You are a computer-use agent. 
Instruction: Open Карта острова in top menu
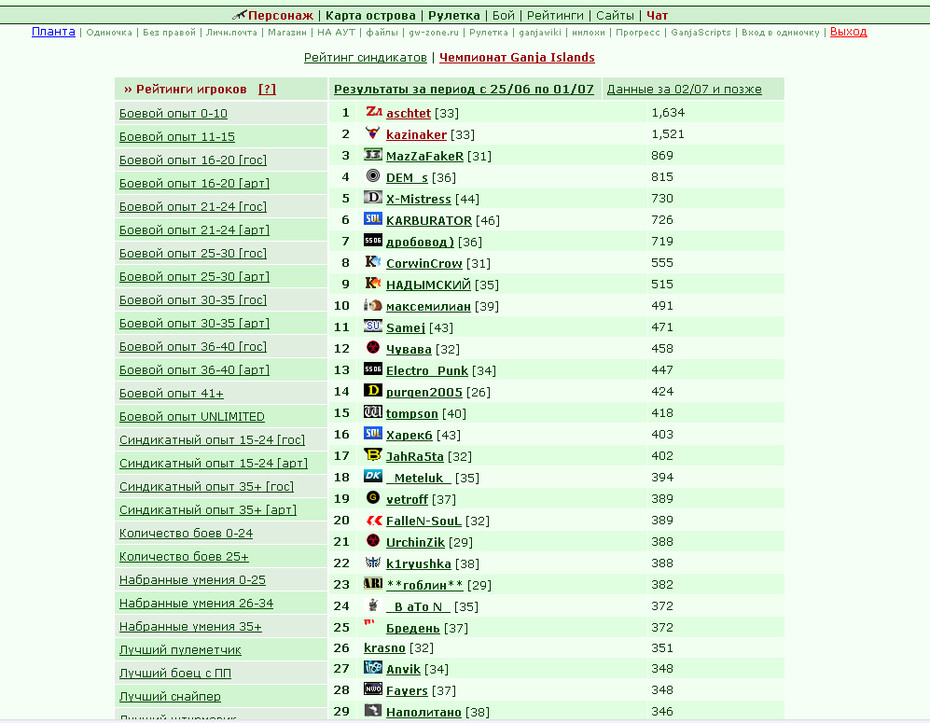click(x=371, y=15)
